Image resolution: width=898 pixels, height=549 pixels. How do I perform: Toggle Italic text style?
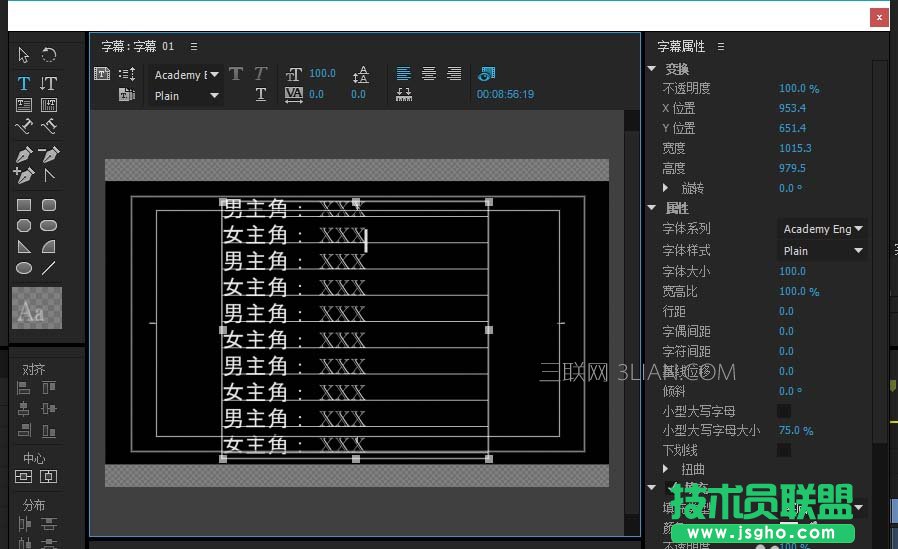point(261,74)
